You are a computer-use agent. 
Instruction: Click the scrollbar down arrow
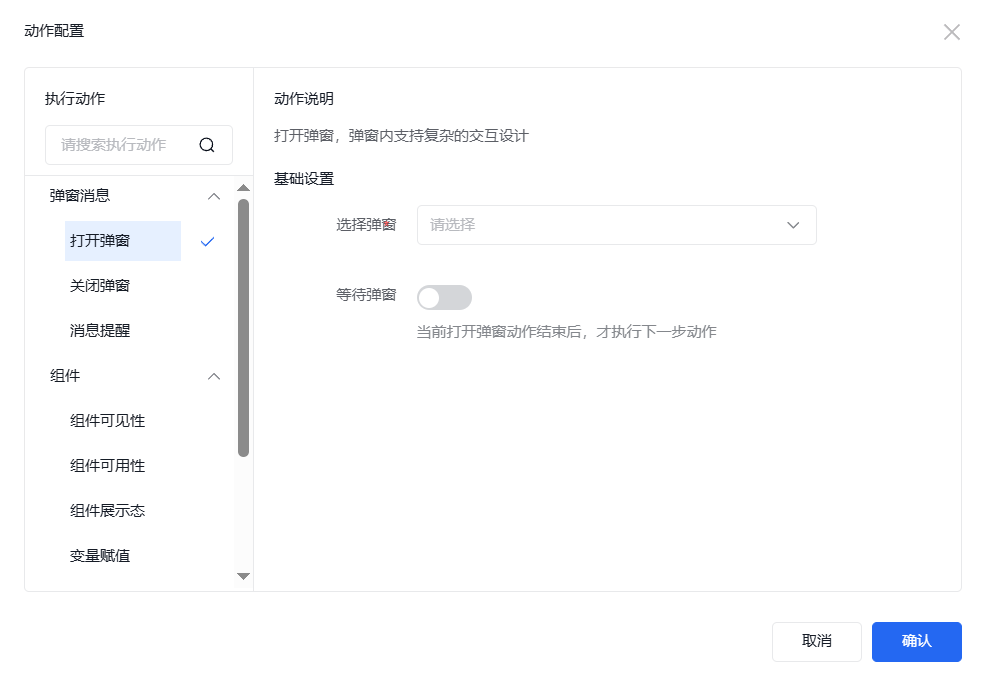pos(243,576)
